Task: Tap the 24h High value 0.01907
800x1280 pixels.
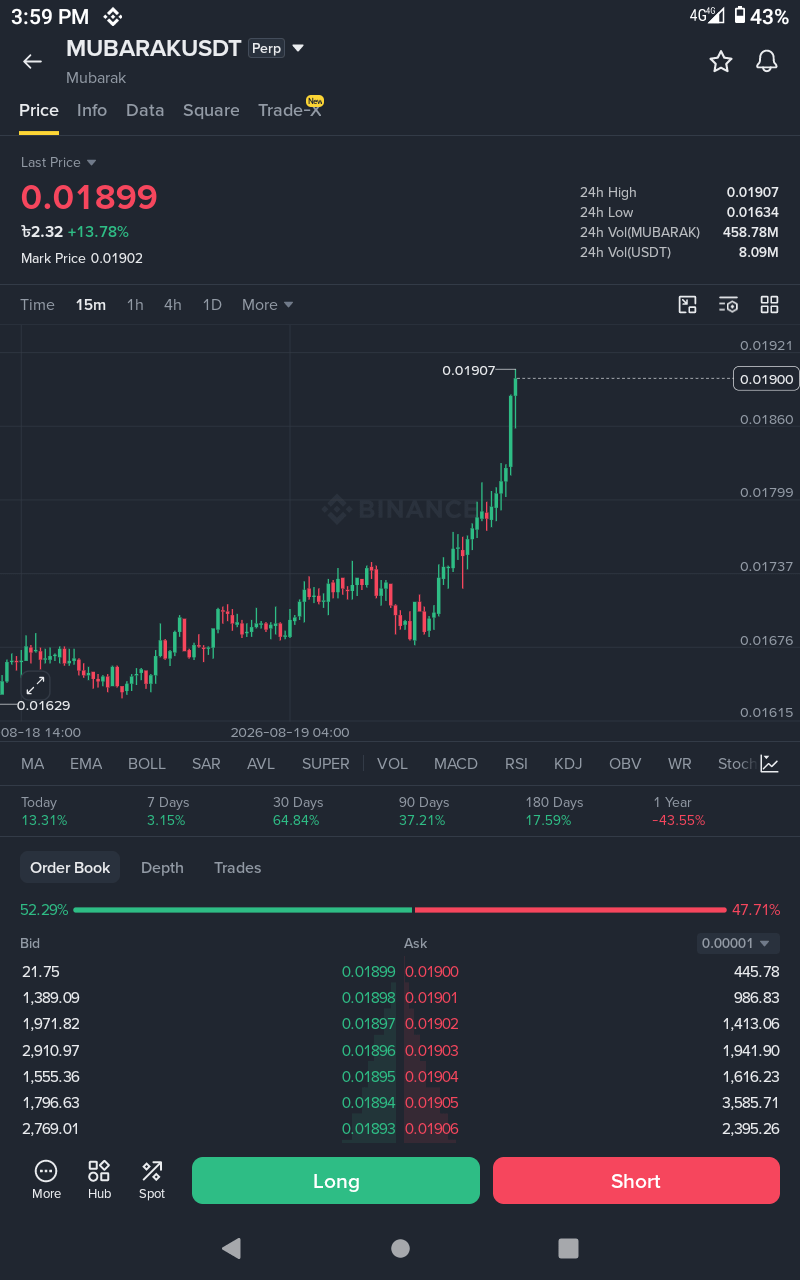Action: point(752,192)
